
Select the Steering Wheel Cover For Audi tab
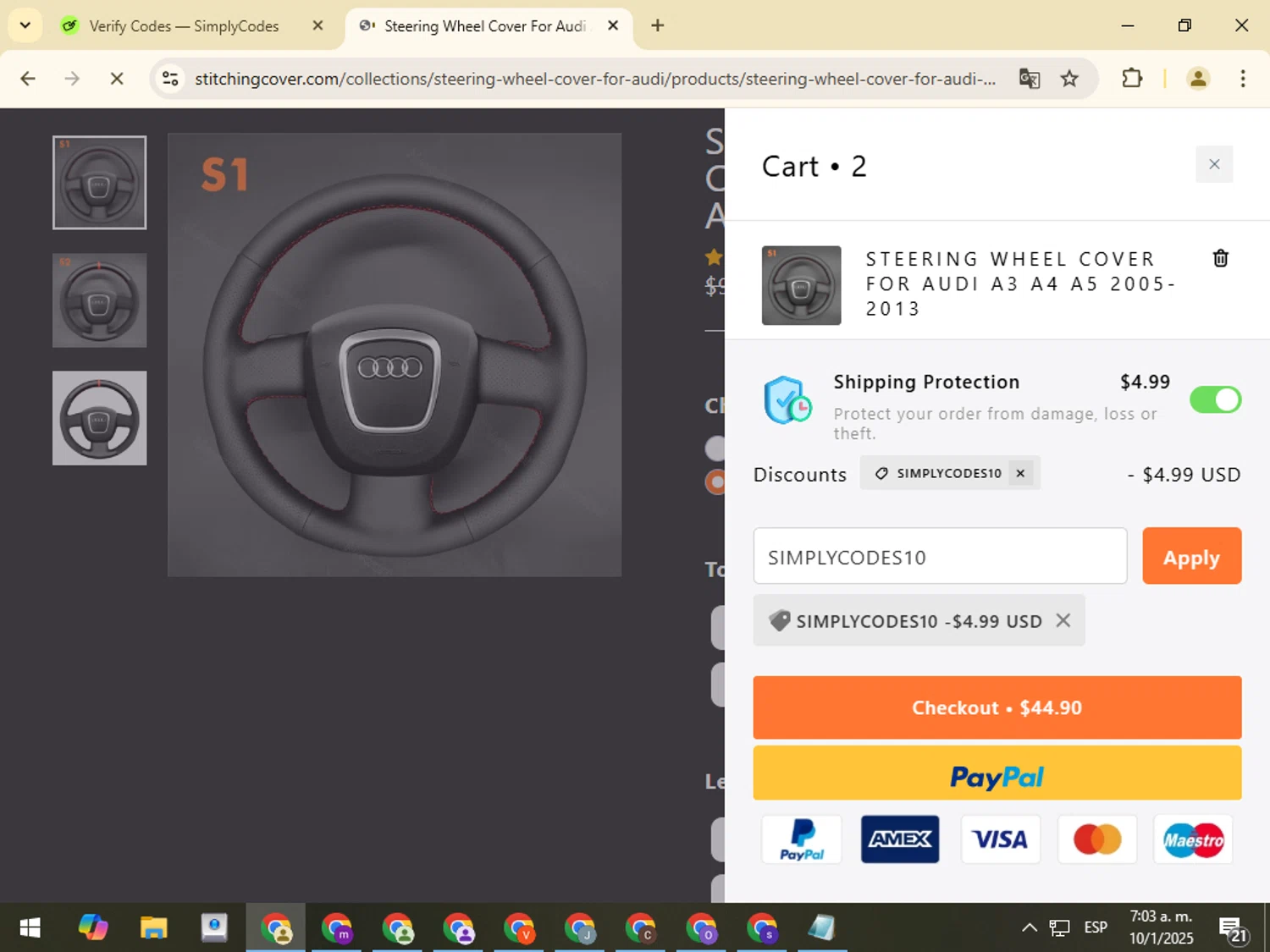click(484, 26)
